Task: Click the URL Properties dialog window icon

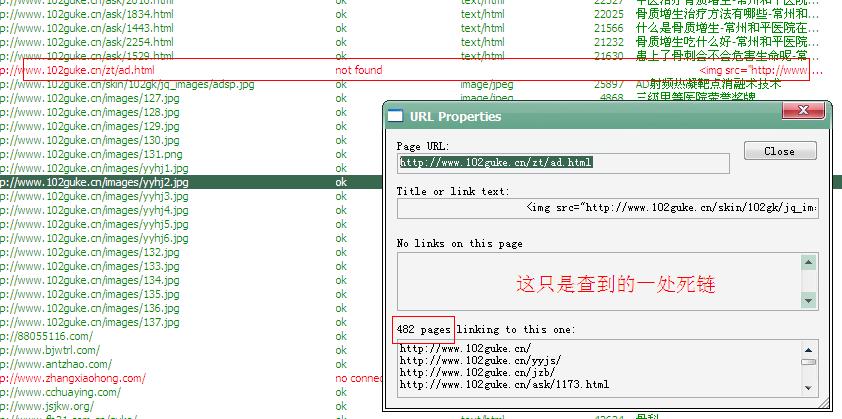Action: [396, 116]
